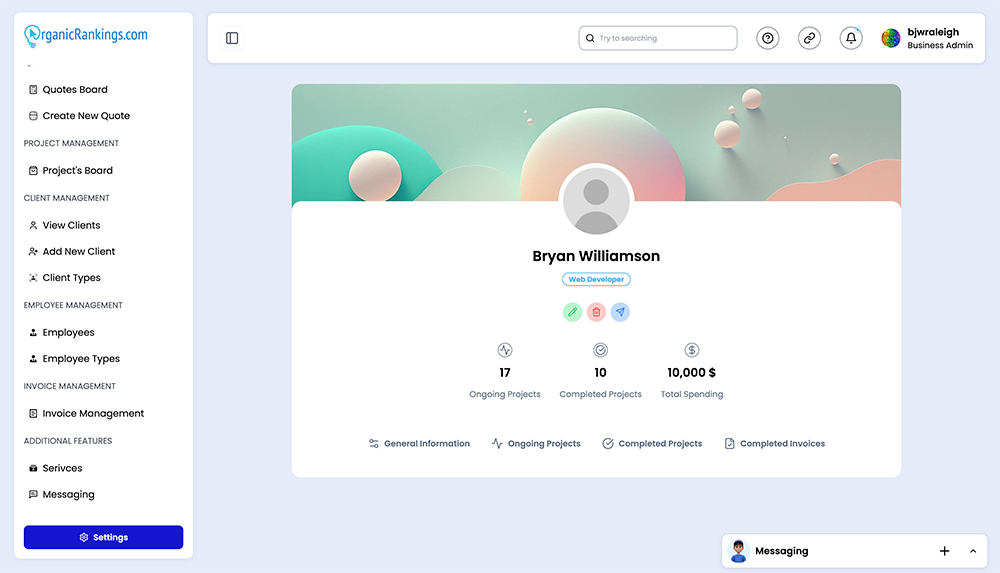Click the magnifier icon in search box
The image size is (1000, 573).
click(x=591, y=38)
